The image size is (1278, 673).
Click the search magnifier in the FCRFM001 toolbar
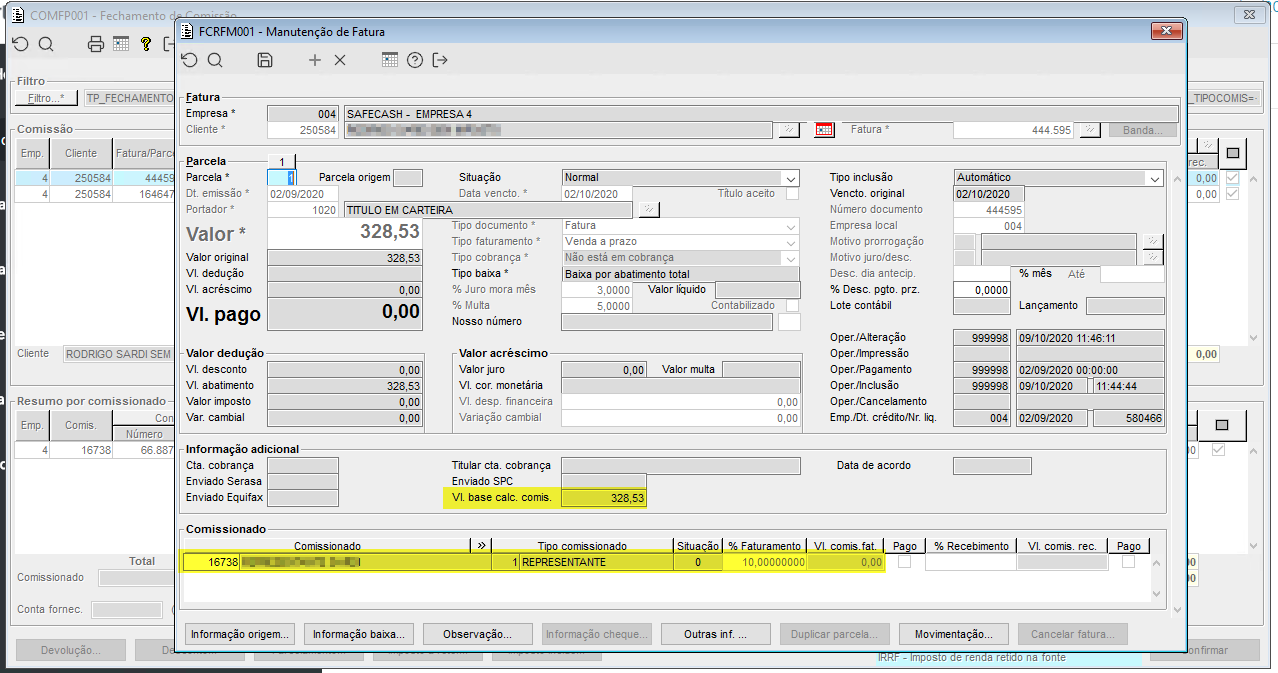[215, 60]
